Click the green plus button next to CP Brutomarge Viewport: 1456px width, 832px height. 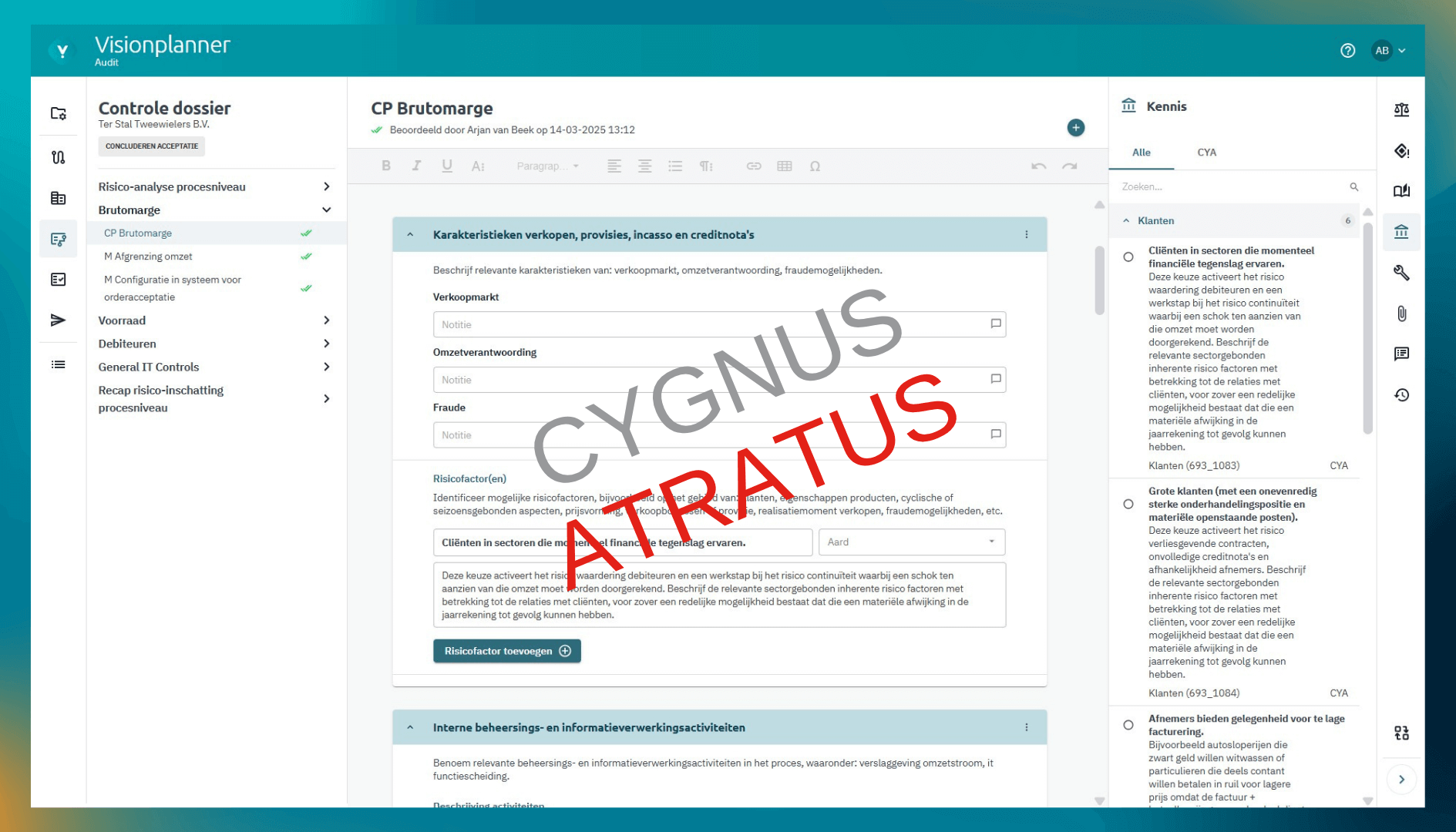(1076, 127)
